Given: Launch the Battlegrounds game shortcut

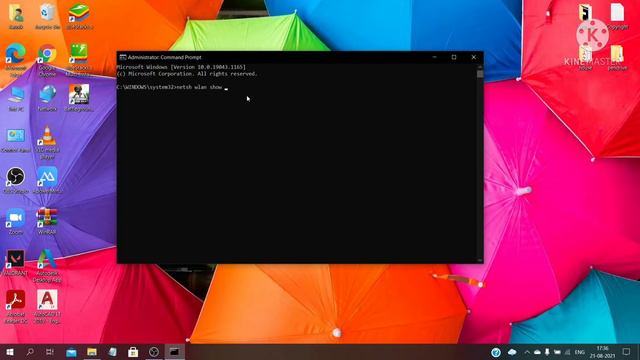Looking at the screenshot, I should [79, 98].
